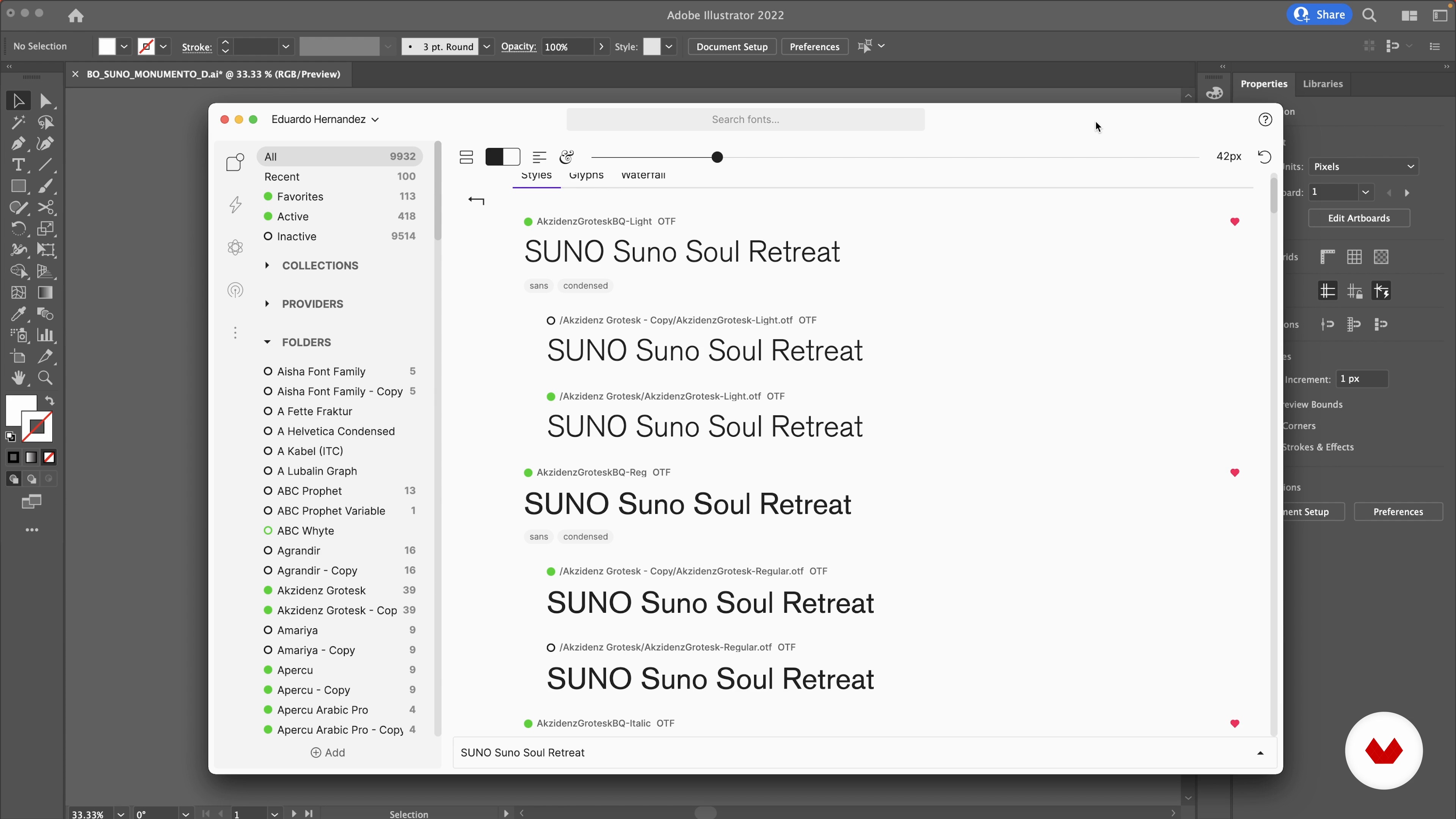Unfavorite AkzidenzGroteskBQ-Reg with the heart

coord(1235,472)
